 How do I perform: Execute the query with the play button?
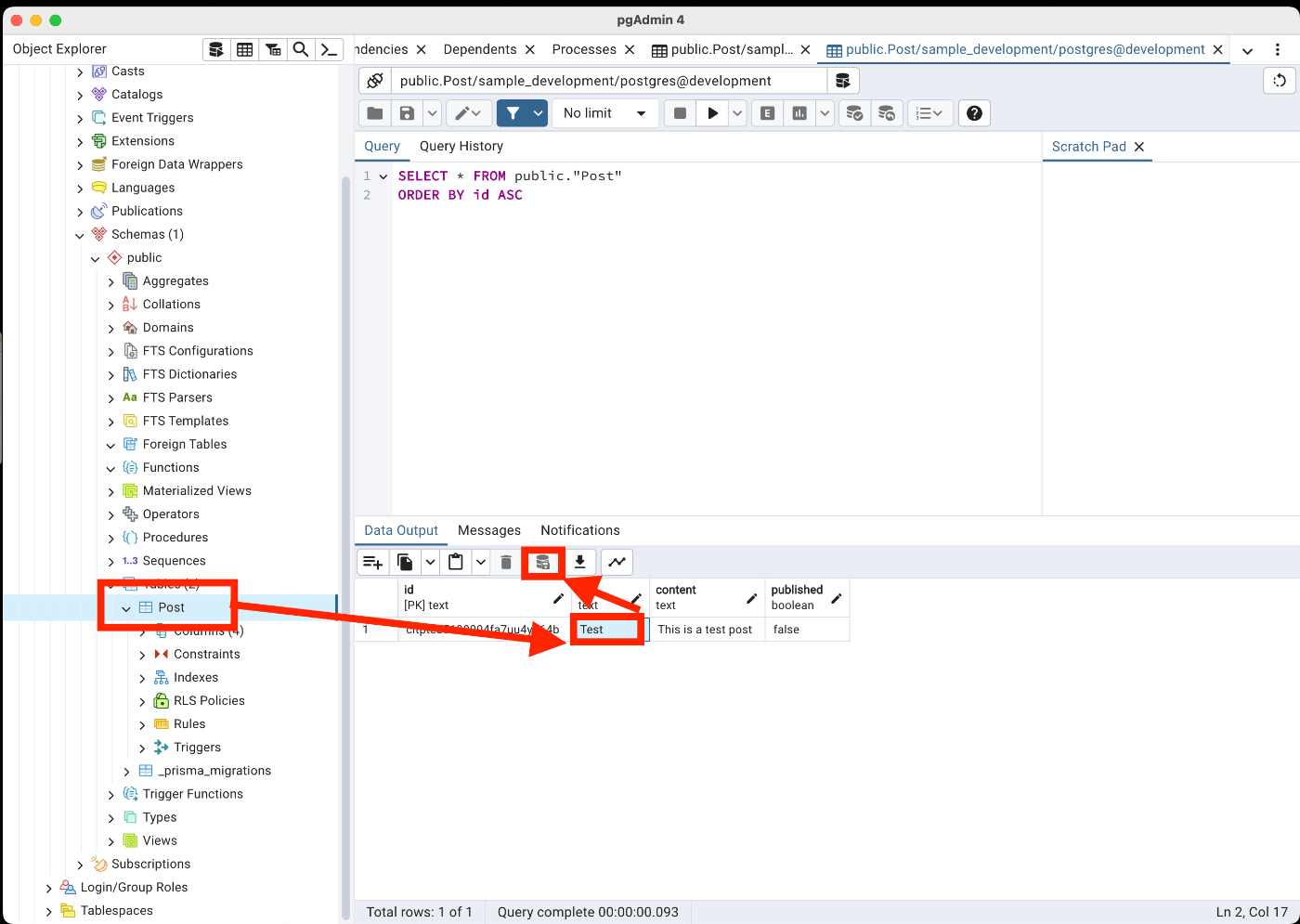click(x=712, y=113)
